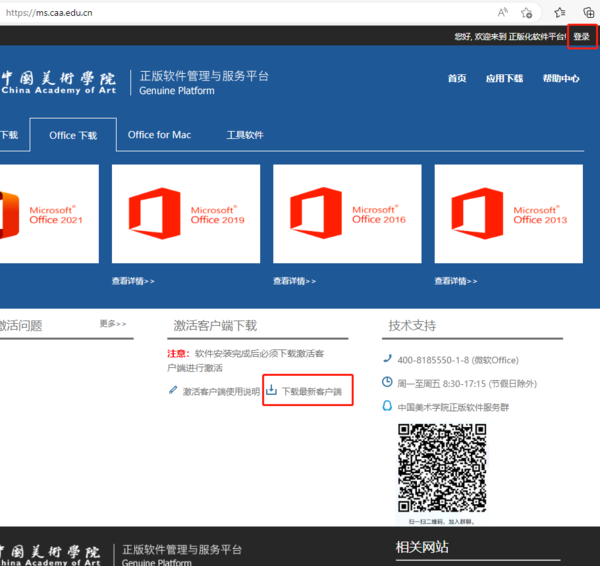Select the Office 2019 product tile
This screenshot has width=600, height=566.
pyautogui.click(x=186, y=214)
